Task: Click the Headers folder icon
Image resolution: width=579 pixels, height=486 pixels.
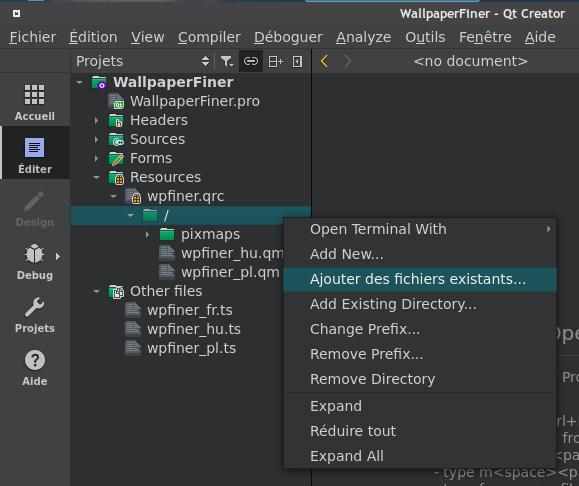Action: click(x=116, y=120)
